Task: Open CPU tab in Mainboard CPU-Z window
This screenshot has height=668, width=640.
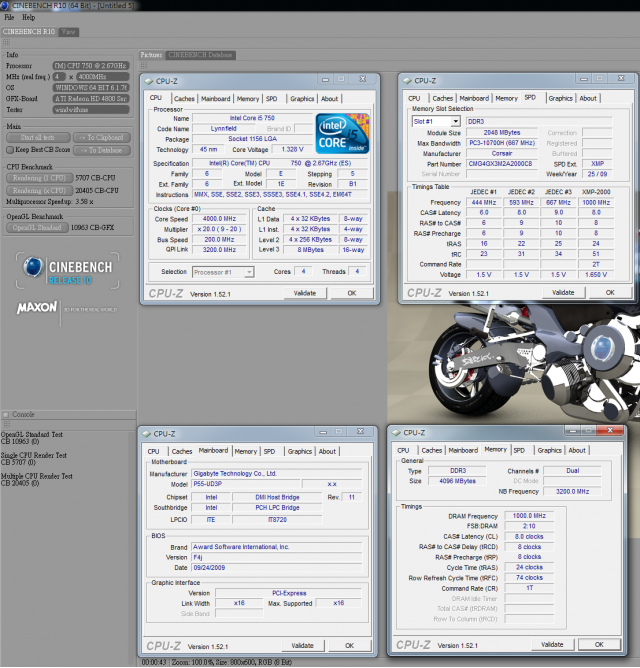Action: pyautogui.click(x=153, y=452)
